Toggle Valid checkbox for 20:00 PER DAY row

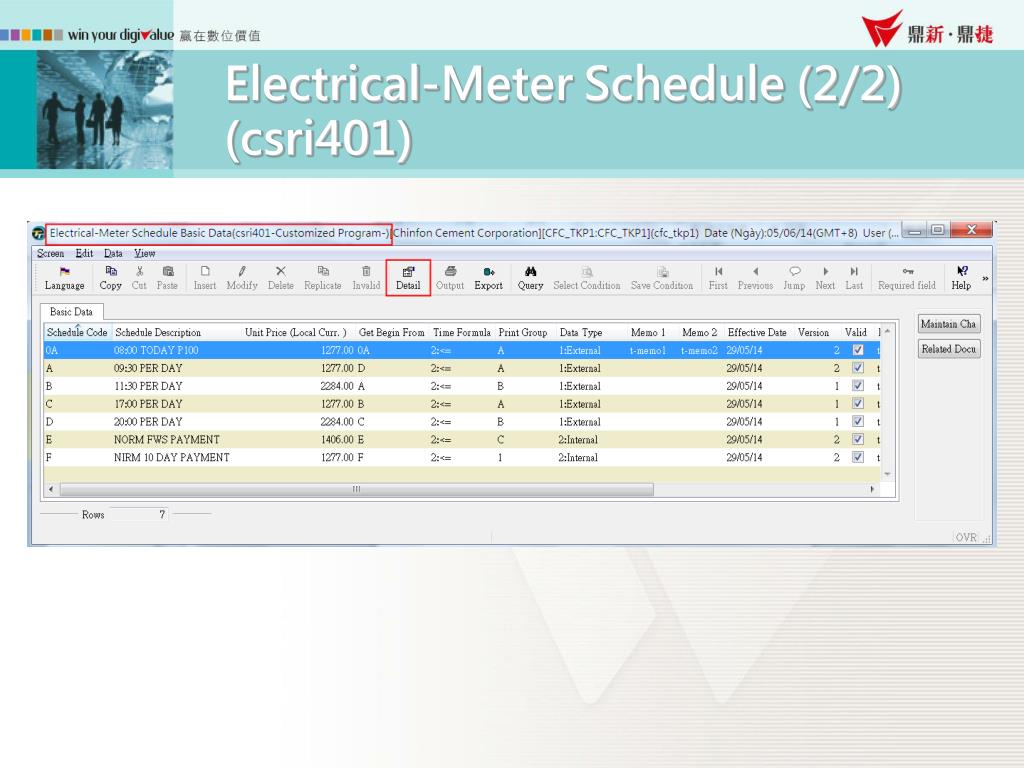click(857, 421)
